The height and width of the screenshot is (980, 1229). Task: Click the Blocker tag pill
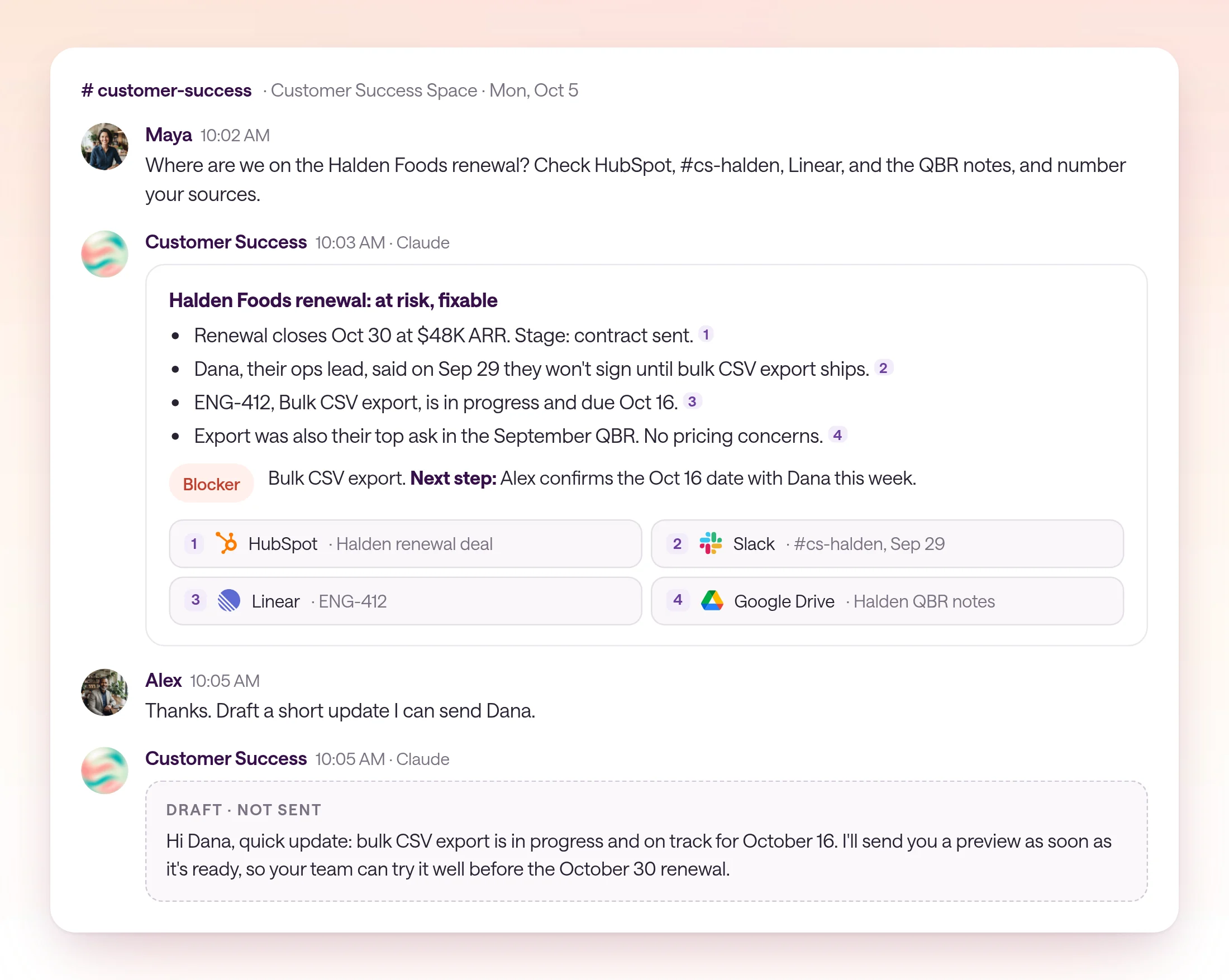[212, 484]
